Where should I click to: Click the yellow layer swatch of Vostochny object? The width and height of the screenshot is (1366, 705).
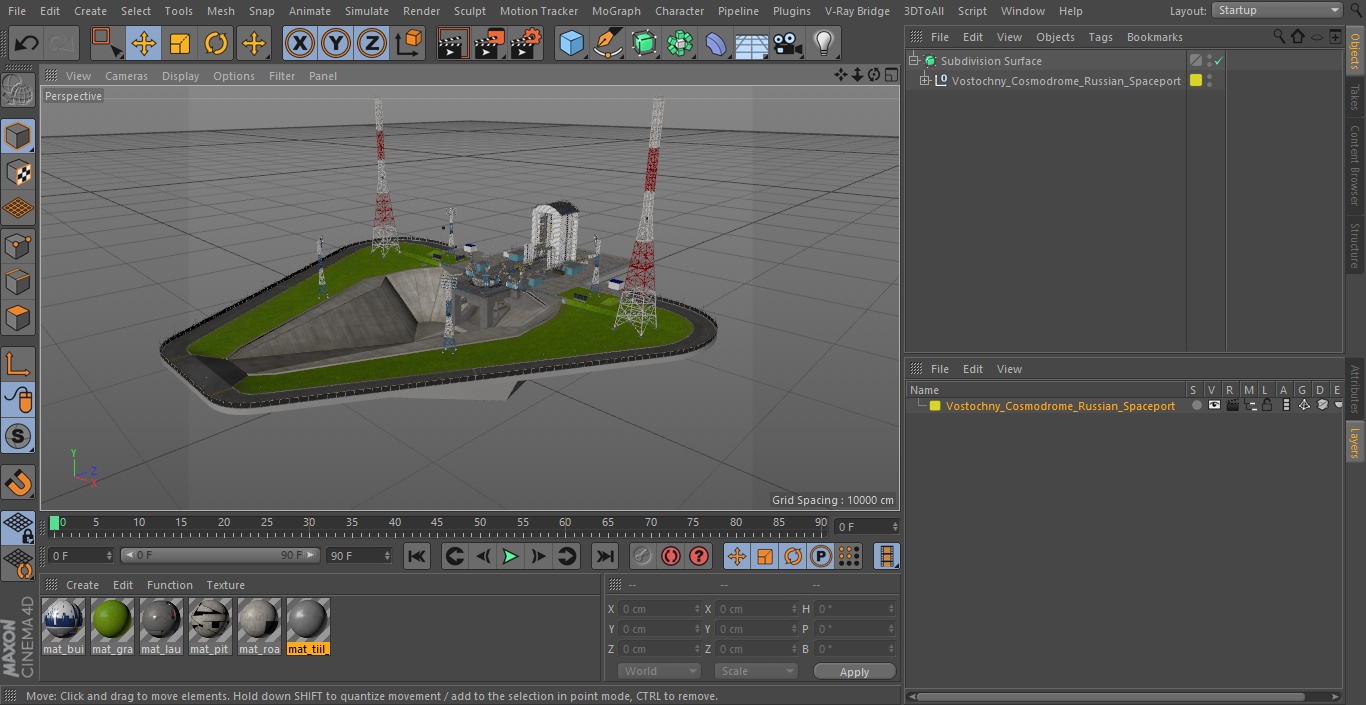click(x=1196, y=81)
